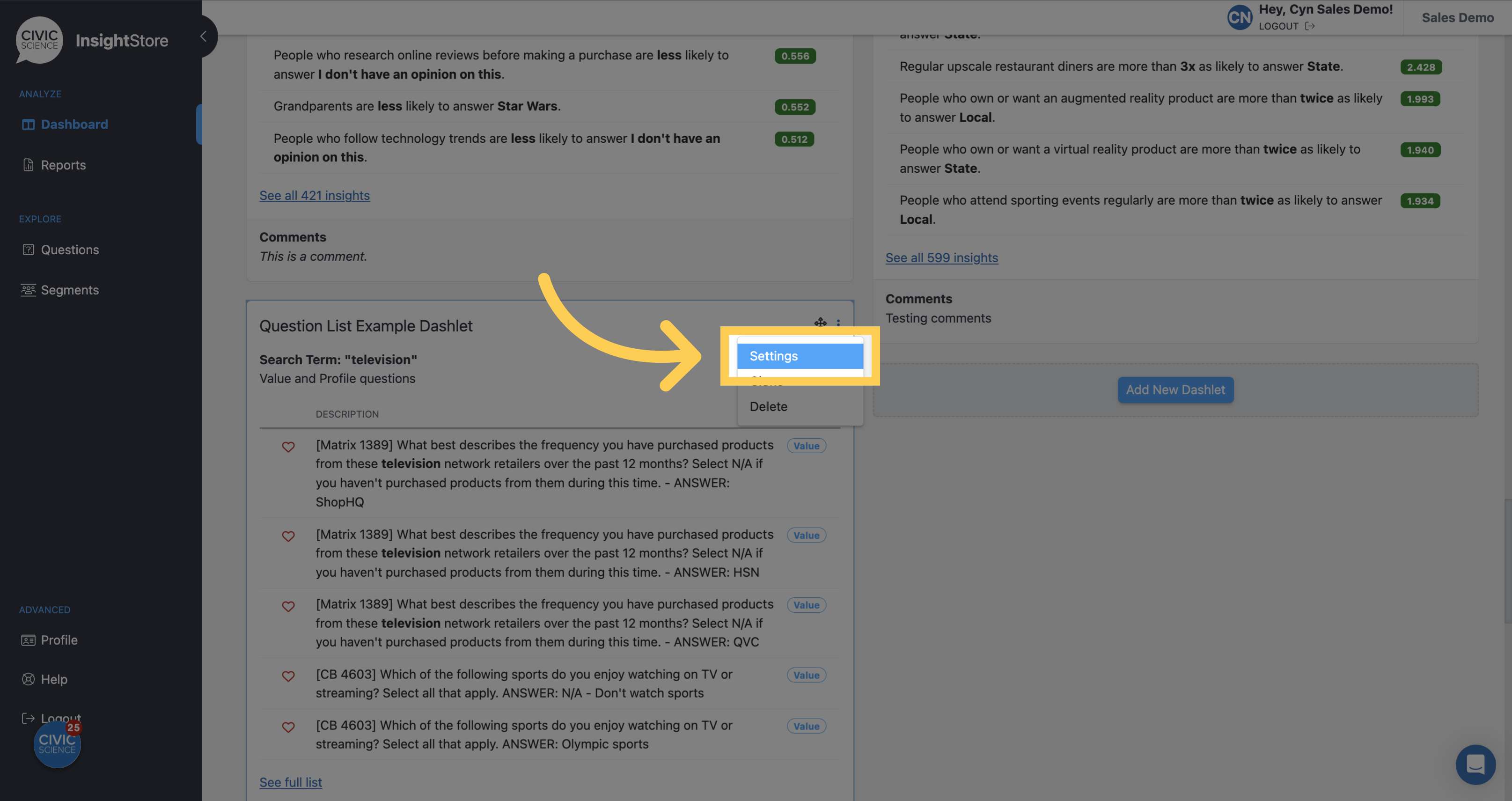Viewport: 1512px width, 801px height.
Task: Click the Segments sidebar icon
Action: point(27,290)
